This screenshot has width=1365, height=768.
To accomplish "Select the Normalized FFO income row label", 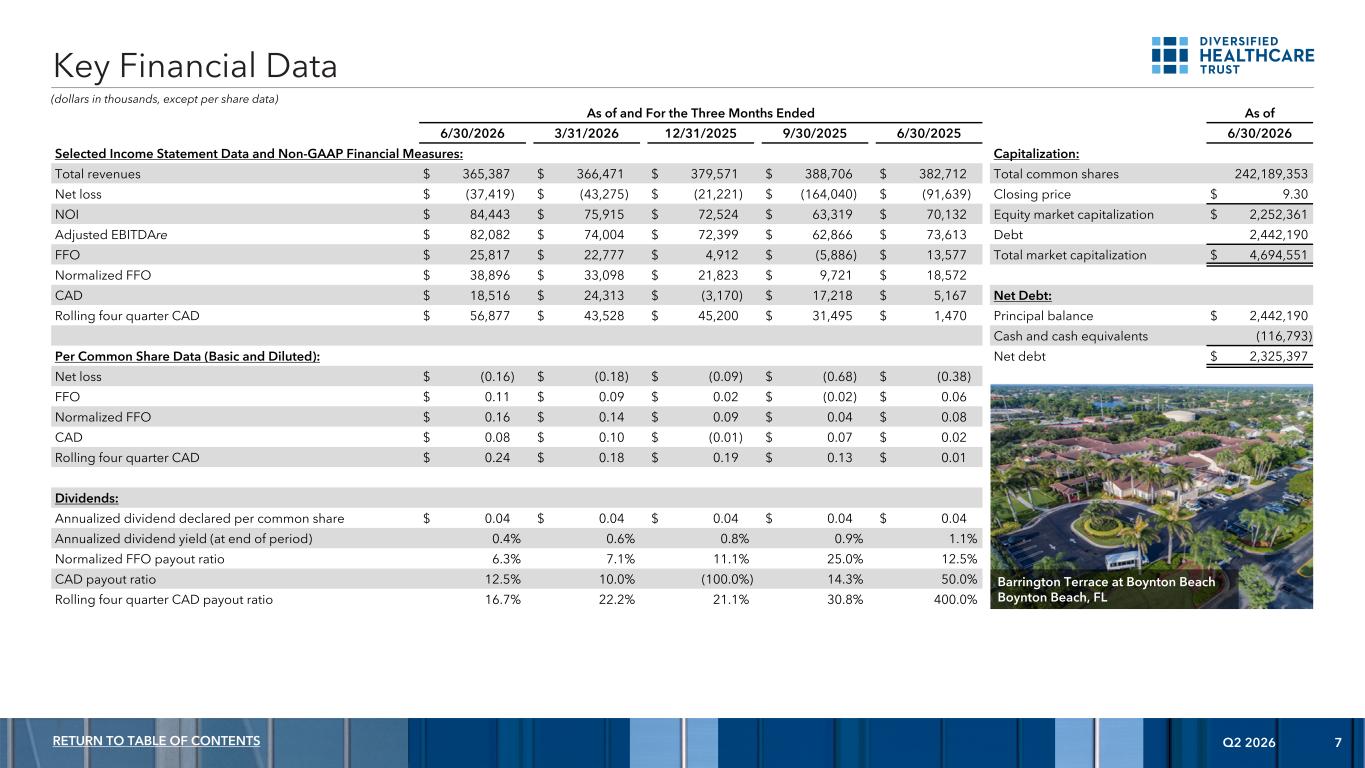I will 103,276.
